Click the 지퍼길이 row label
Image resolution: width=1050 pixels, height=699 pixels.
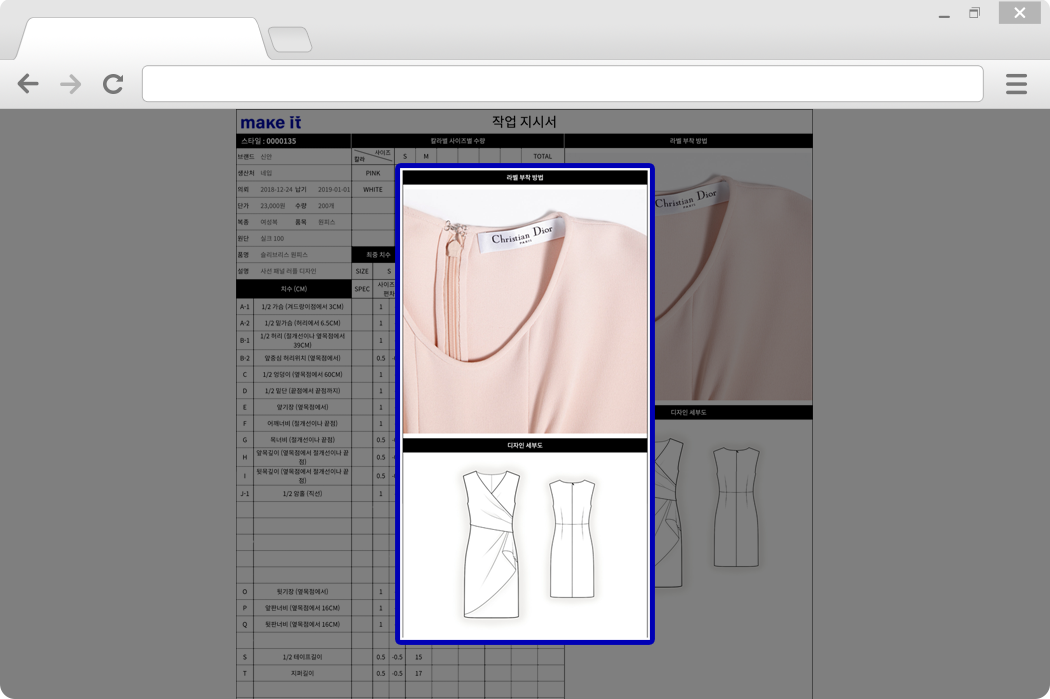[x=302, y=673]
